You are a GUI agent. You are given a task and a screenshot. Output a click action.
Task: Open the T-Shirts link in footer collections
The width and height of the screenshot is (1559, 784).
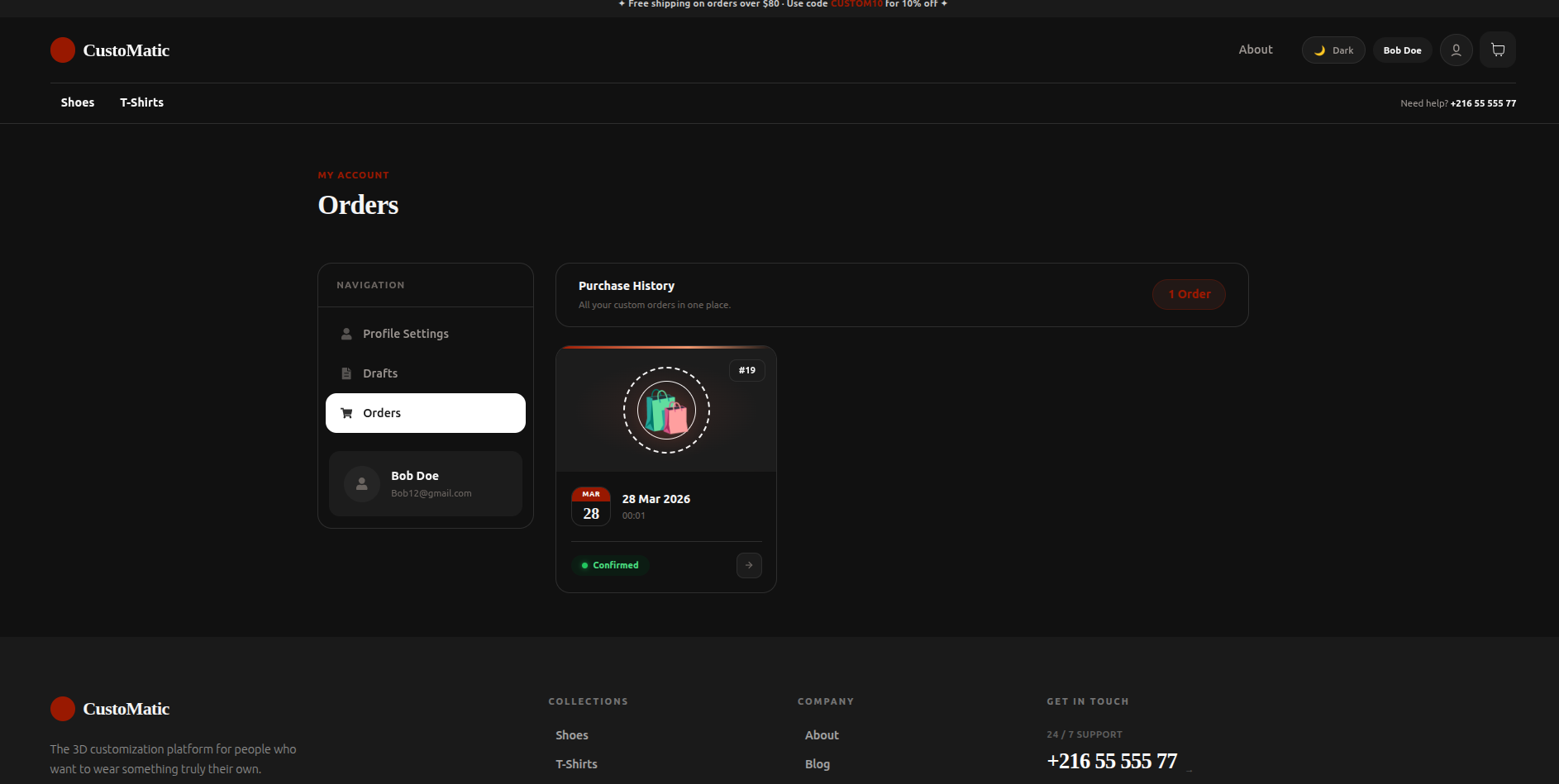[x=577, y=764]
